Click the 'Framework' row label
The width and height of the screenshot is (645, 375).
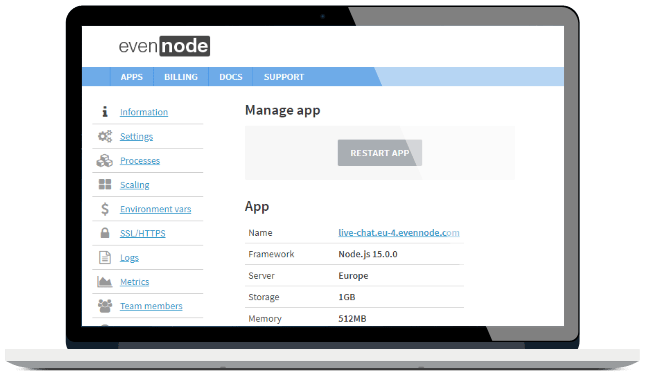coord(271,254)
